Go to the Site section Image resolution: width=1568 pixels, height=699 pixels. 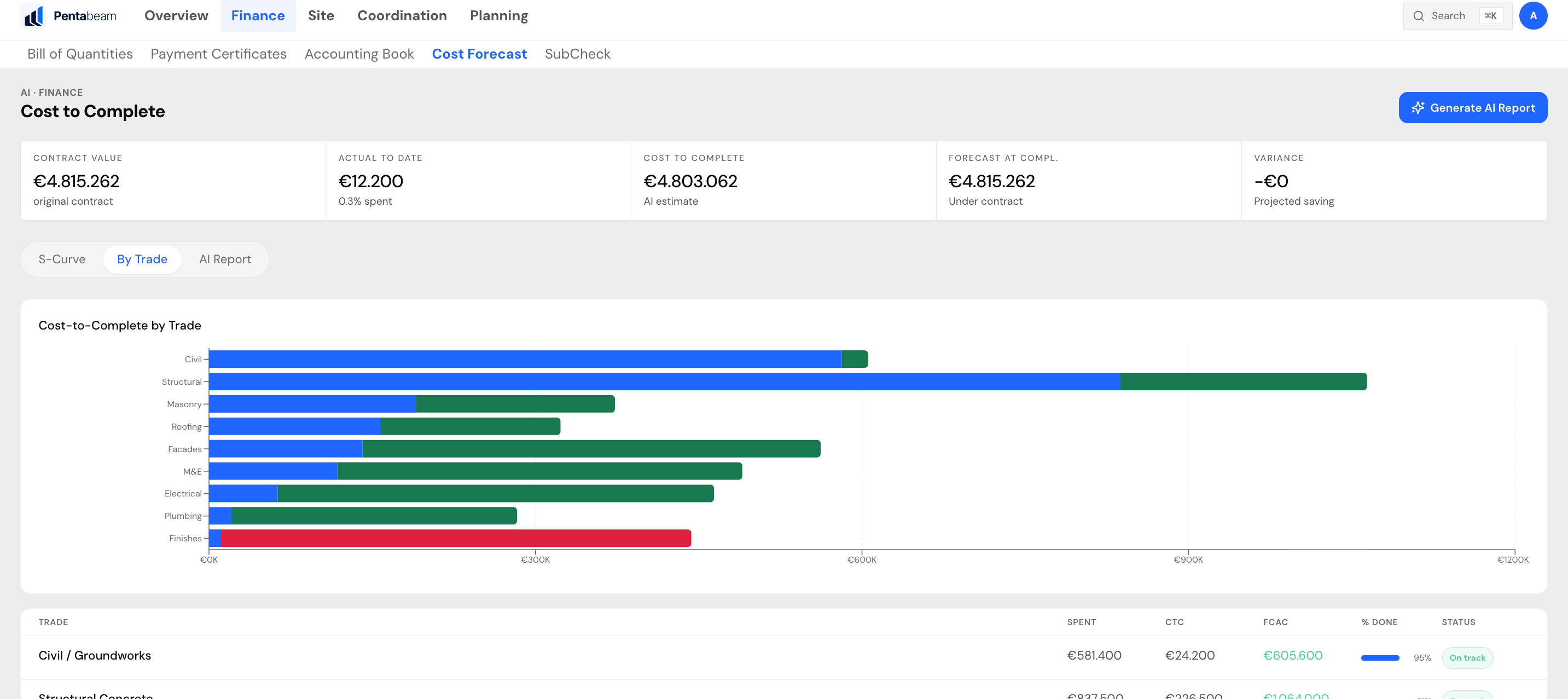tap(321, 16)
